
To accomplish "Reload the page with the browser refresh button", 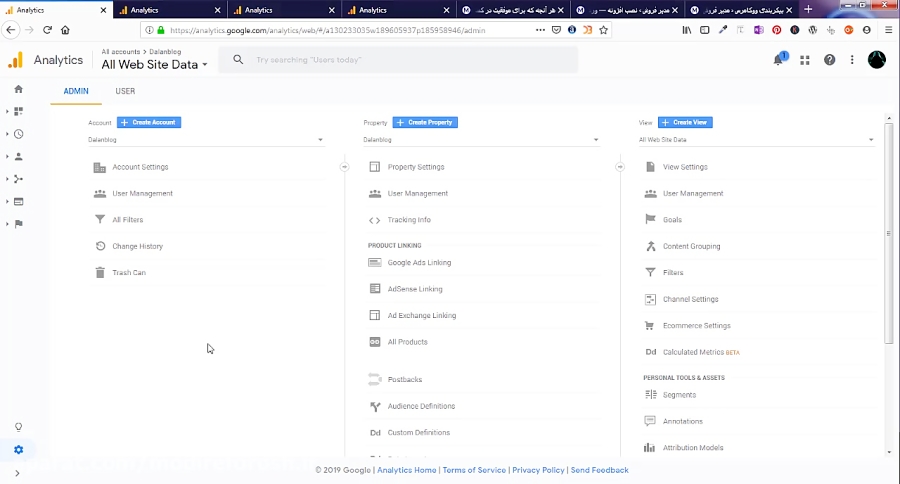I will [x=47, y=30].
